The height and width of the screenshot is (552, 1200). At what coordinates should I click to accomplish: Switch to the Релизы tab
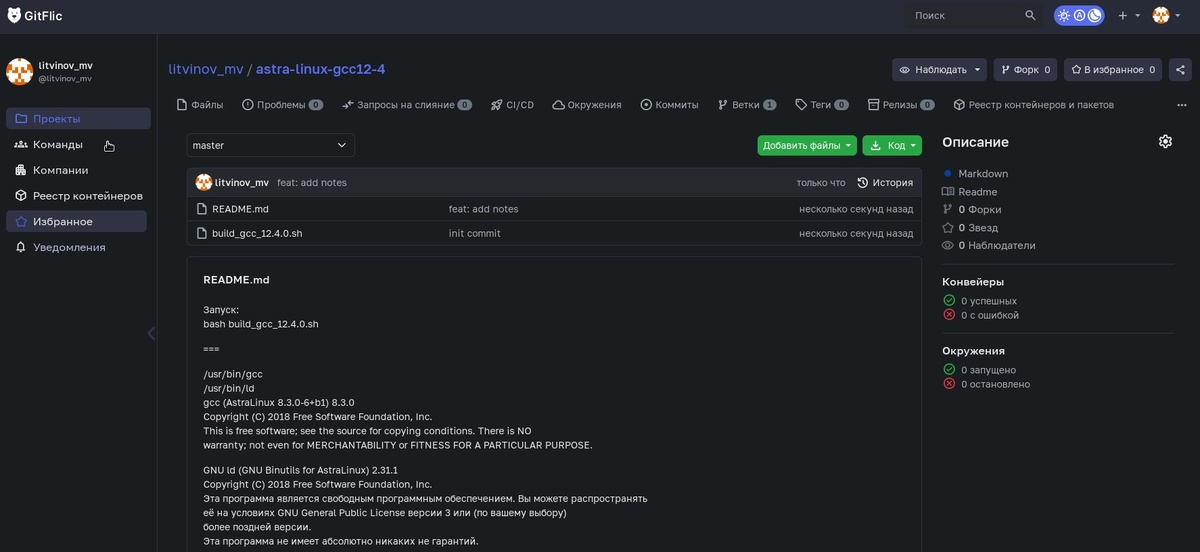coord(901,105)
